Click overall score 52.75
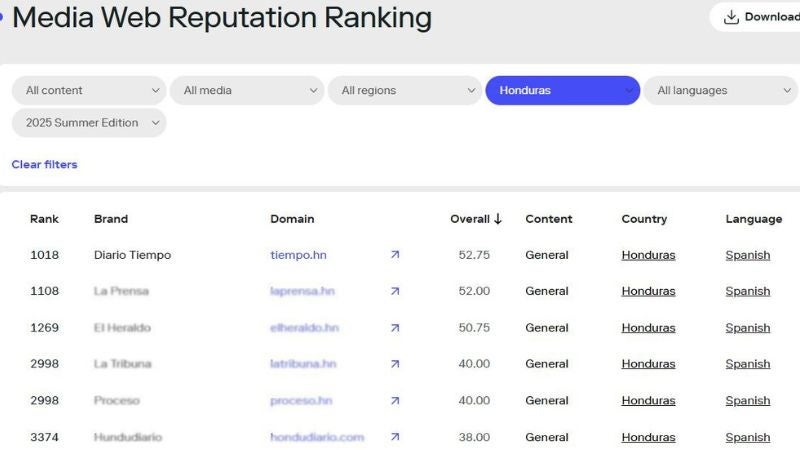Image resolution: width=800 pixels, height=450 pixels. point(474,255)
